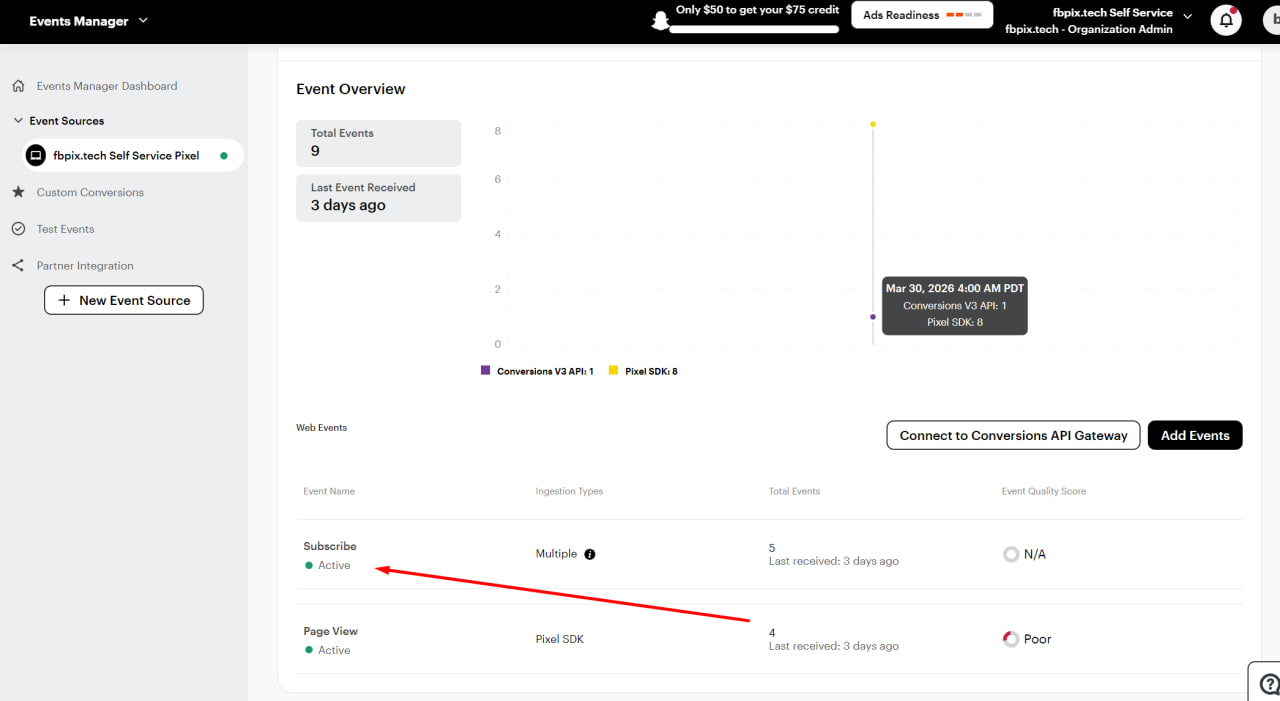Click the Test Events checkmark icon
The image size is (1280, 701).
click(x=18, y=229)
